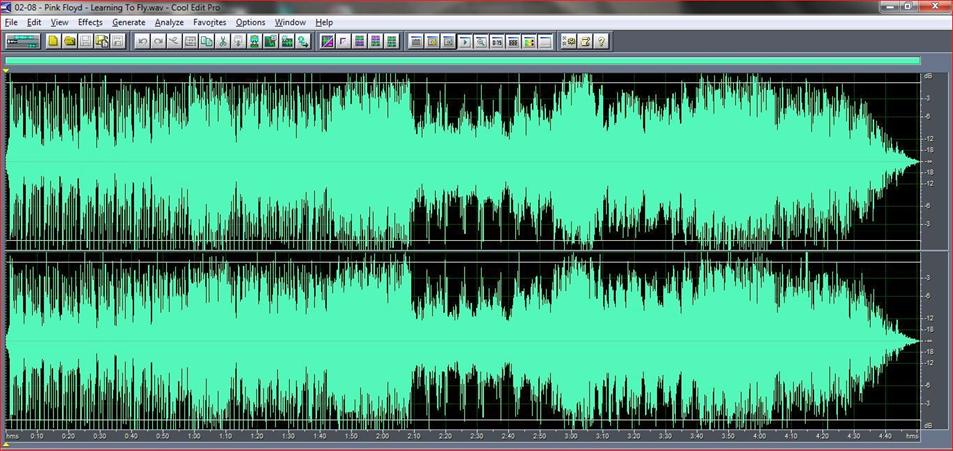
Task: Open settings with the gear and checkmarks icon
Action: 569,41
